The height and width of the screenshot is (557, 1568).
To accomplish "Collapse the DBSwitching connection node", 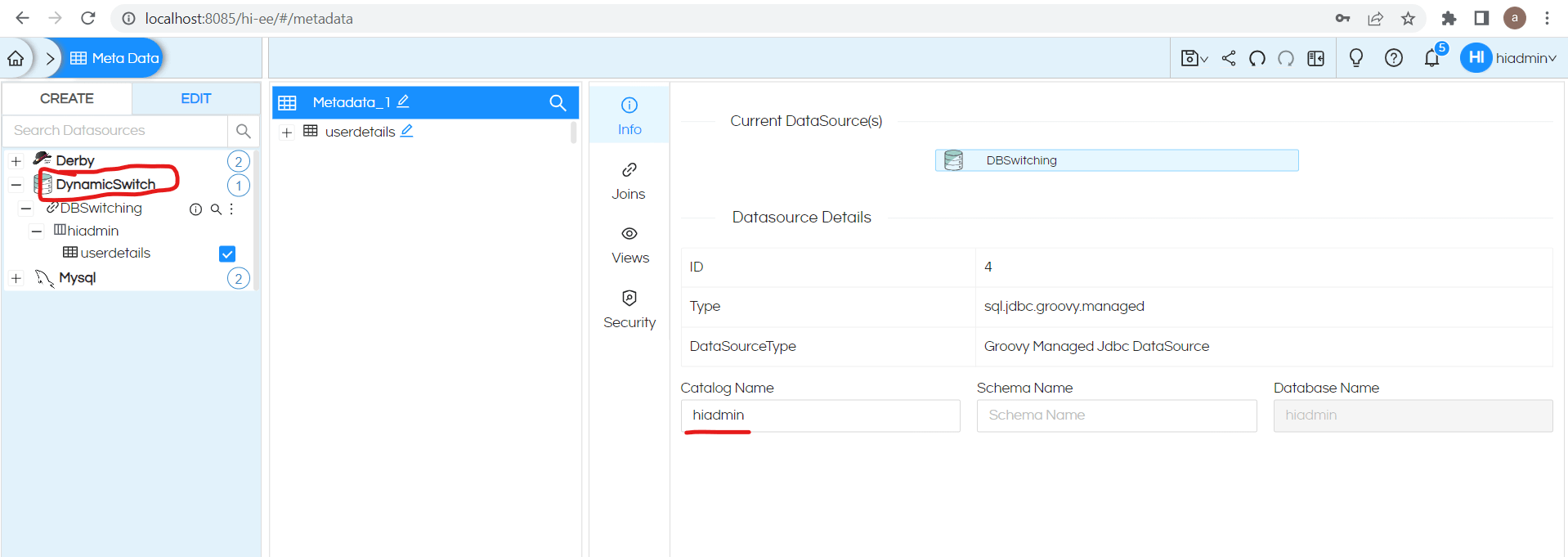I will 26,209.
